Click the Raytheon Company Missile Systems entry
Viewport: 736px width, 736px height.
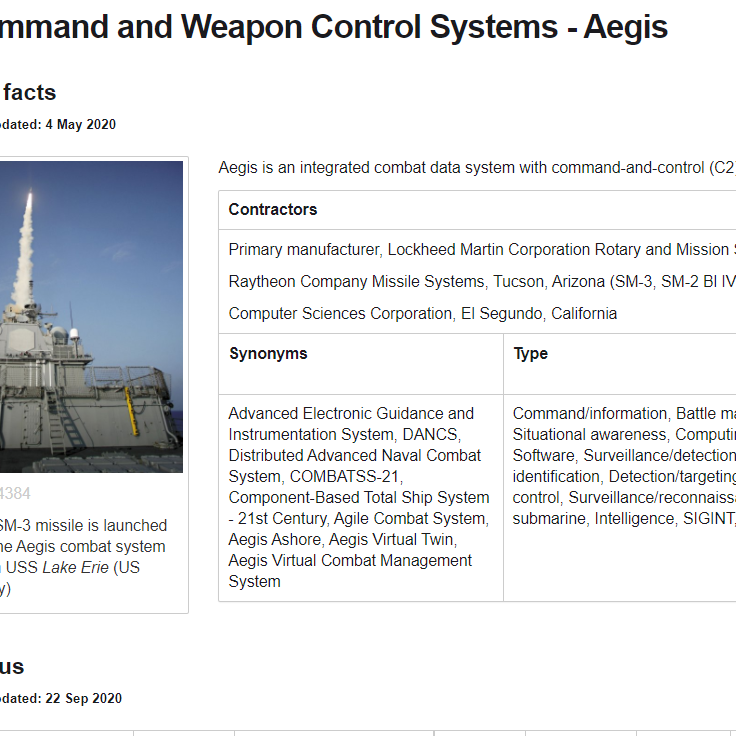pos(482,281)
